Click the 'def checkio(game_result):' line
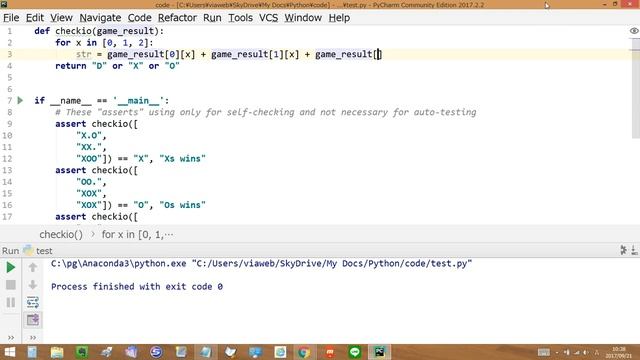Screen dimensions: 640x360 point(99,31)
